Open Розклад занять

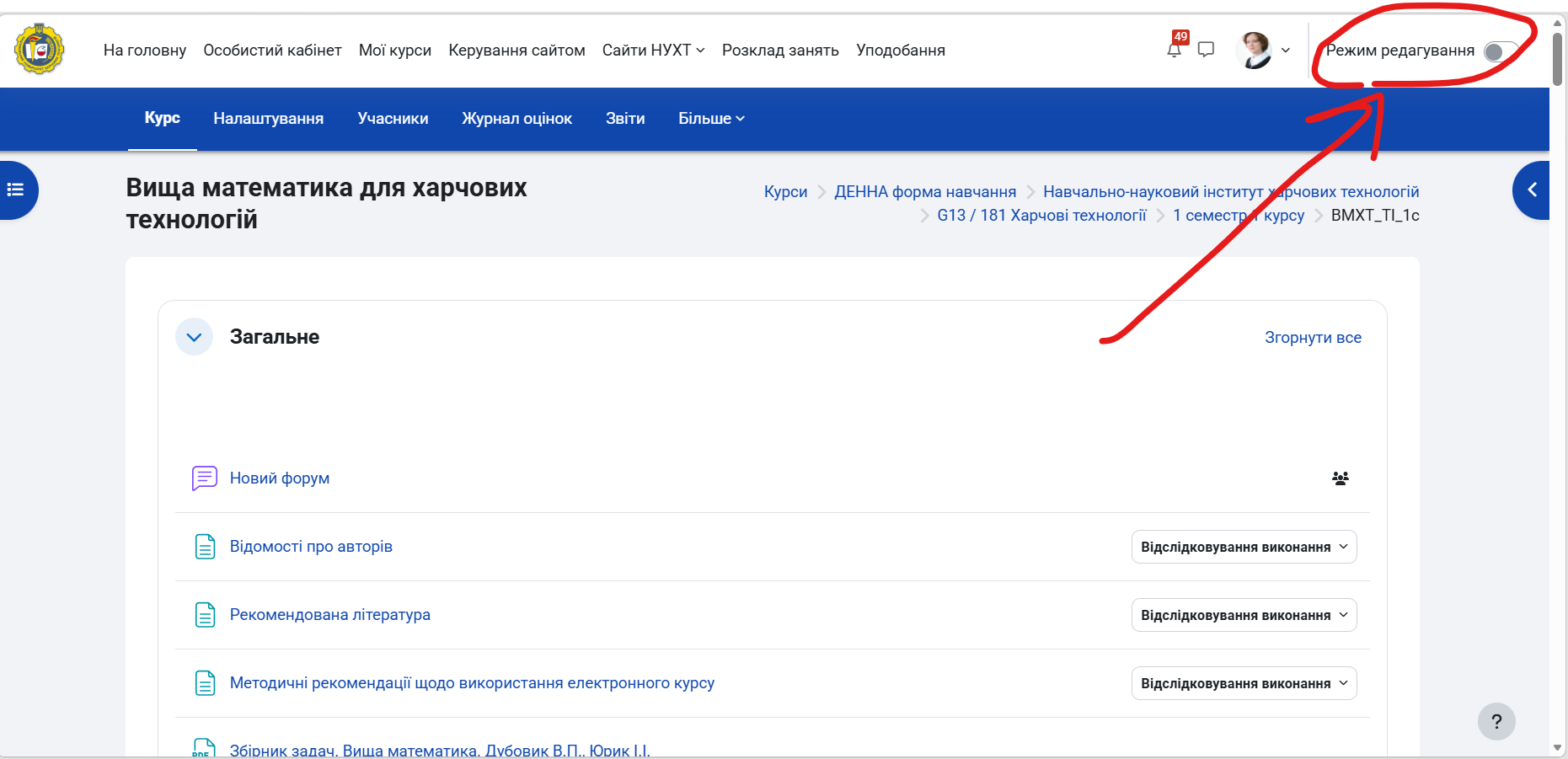click(x=780, y=51)
